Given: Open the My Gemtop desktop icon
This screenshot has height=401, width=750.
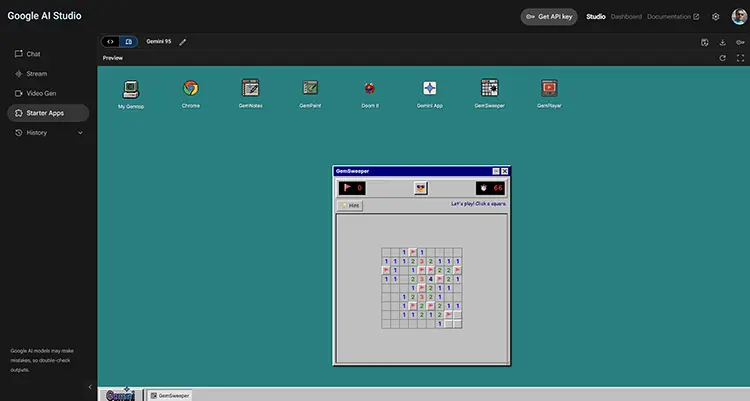Looking at the screenshot, I should [131, 94].
